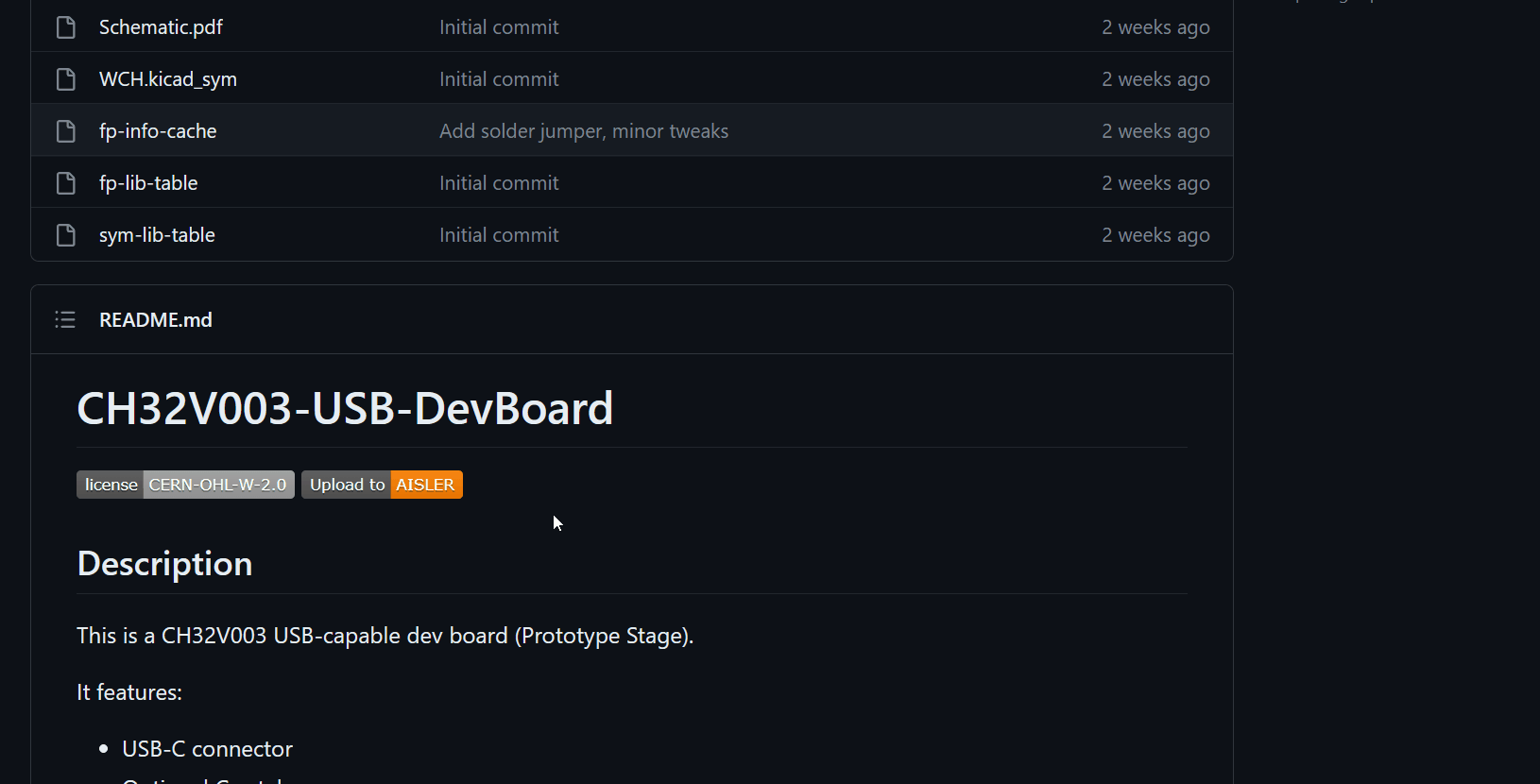The image size is (1540, 784).
Task: Open the fp-lib-table file
Action: pos(148,183)
